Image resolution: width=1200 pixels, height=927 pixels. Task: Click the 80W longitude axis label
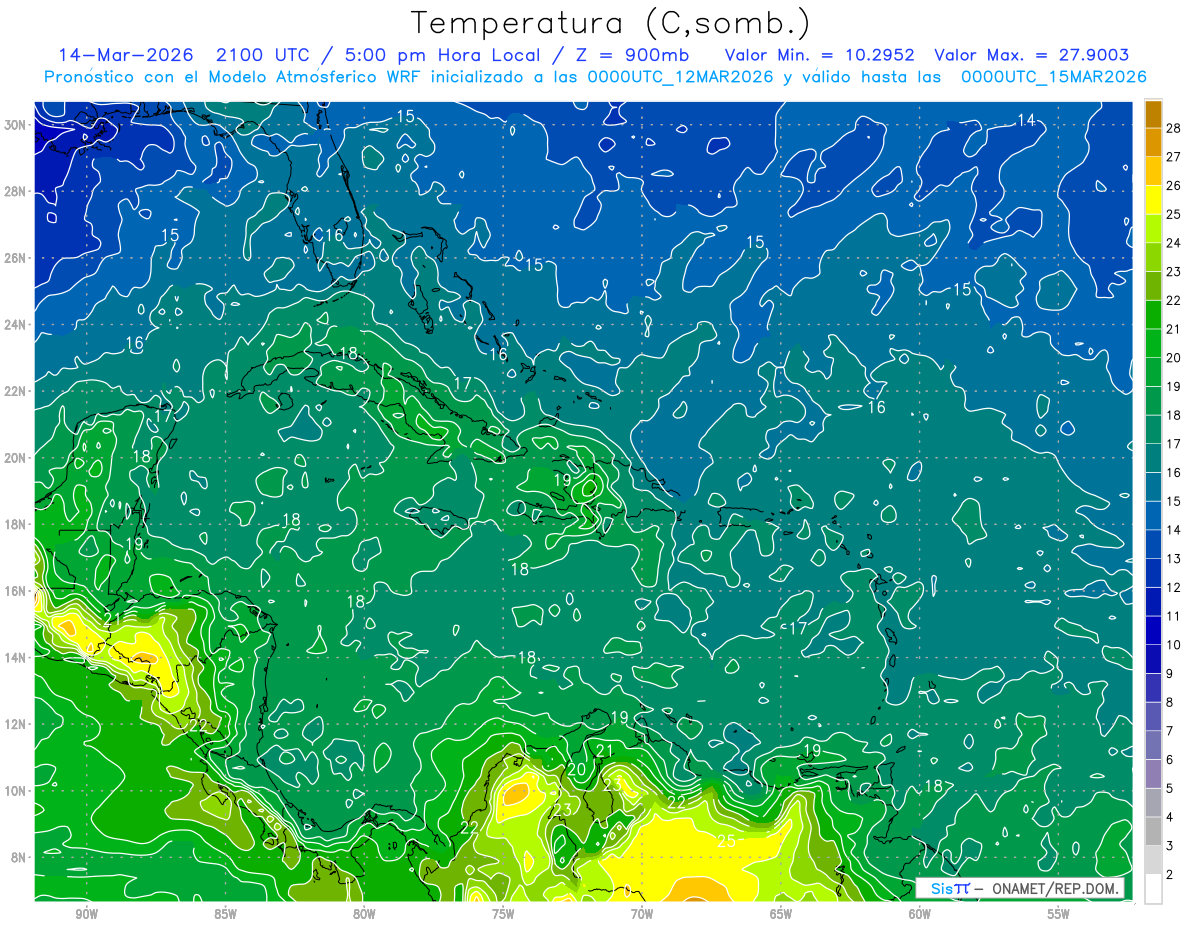coord(364,913)
